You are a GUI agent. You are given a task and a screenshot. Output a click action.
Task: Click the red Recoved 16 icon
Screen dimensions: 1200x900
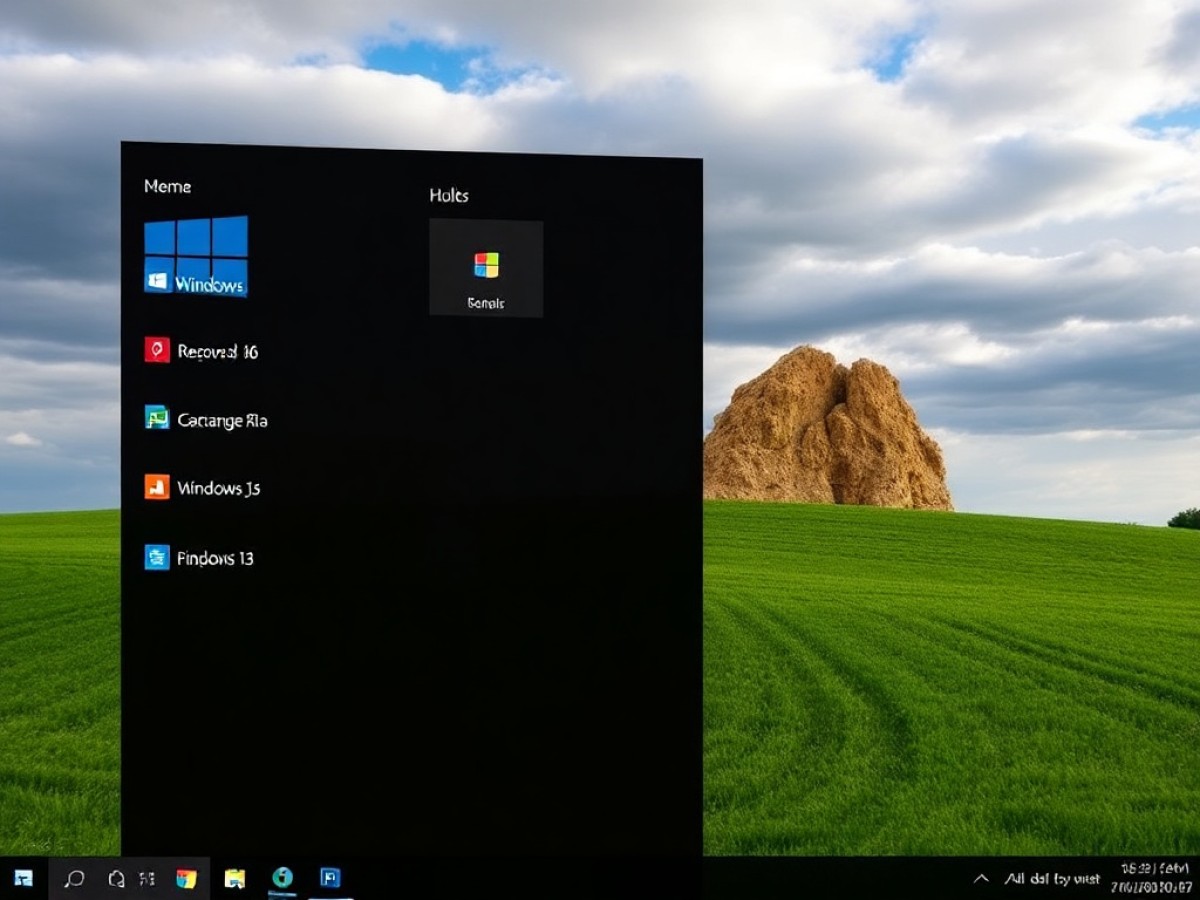157,349
